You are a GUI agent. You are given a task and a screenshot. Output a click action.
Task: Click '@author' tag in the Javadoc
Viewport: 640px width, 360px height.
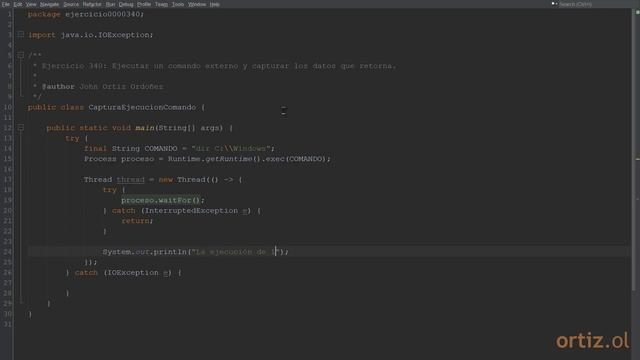point(58,87)
